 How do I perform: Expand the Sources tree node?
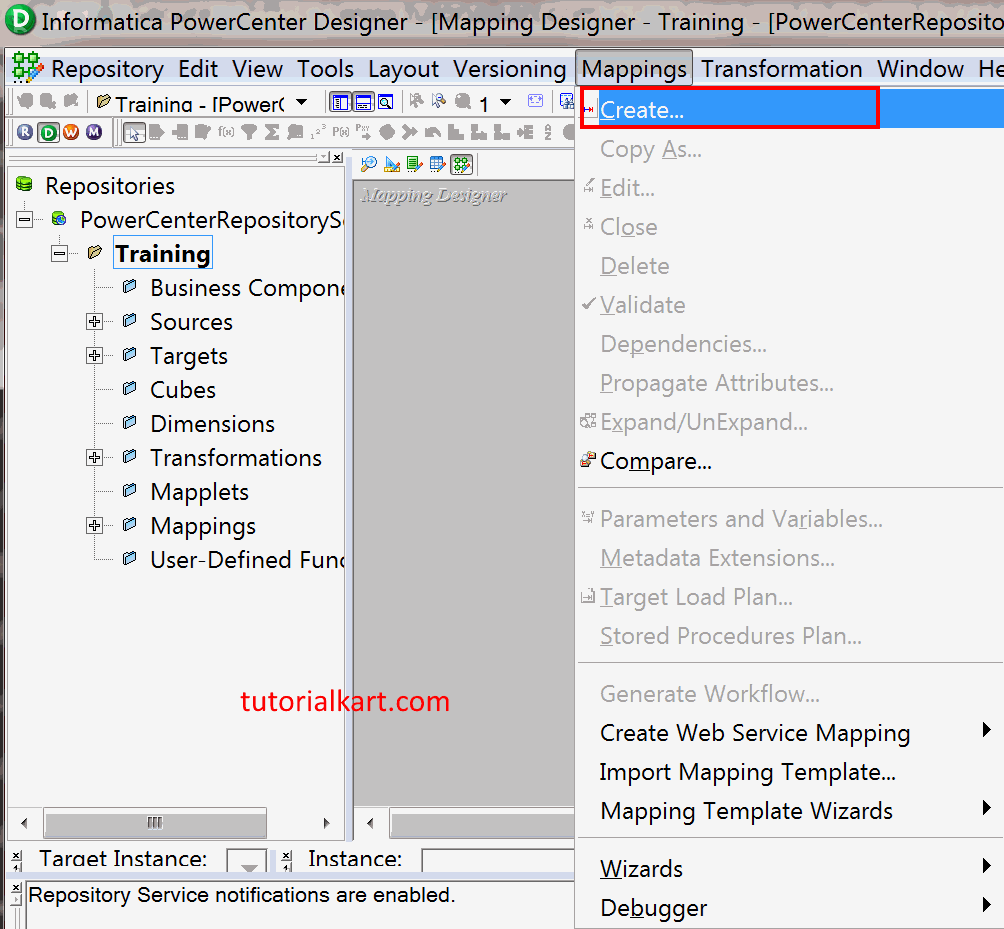click(94, 321)
